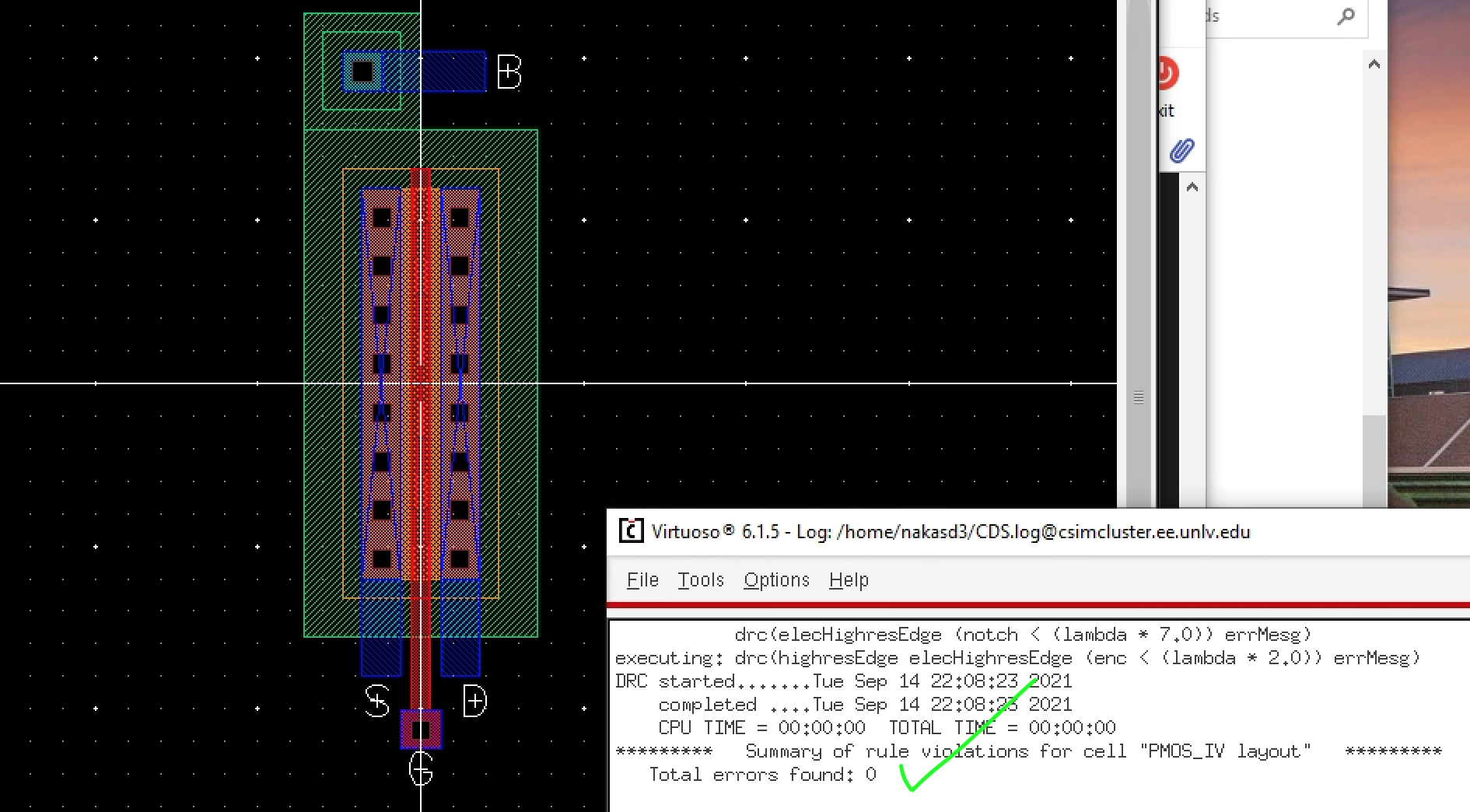Click the Virtuoso log window icon
1470x812 pixels.
click(631, 531)
